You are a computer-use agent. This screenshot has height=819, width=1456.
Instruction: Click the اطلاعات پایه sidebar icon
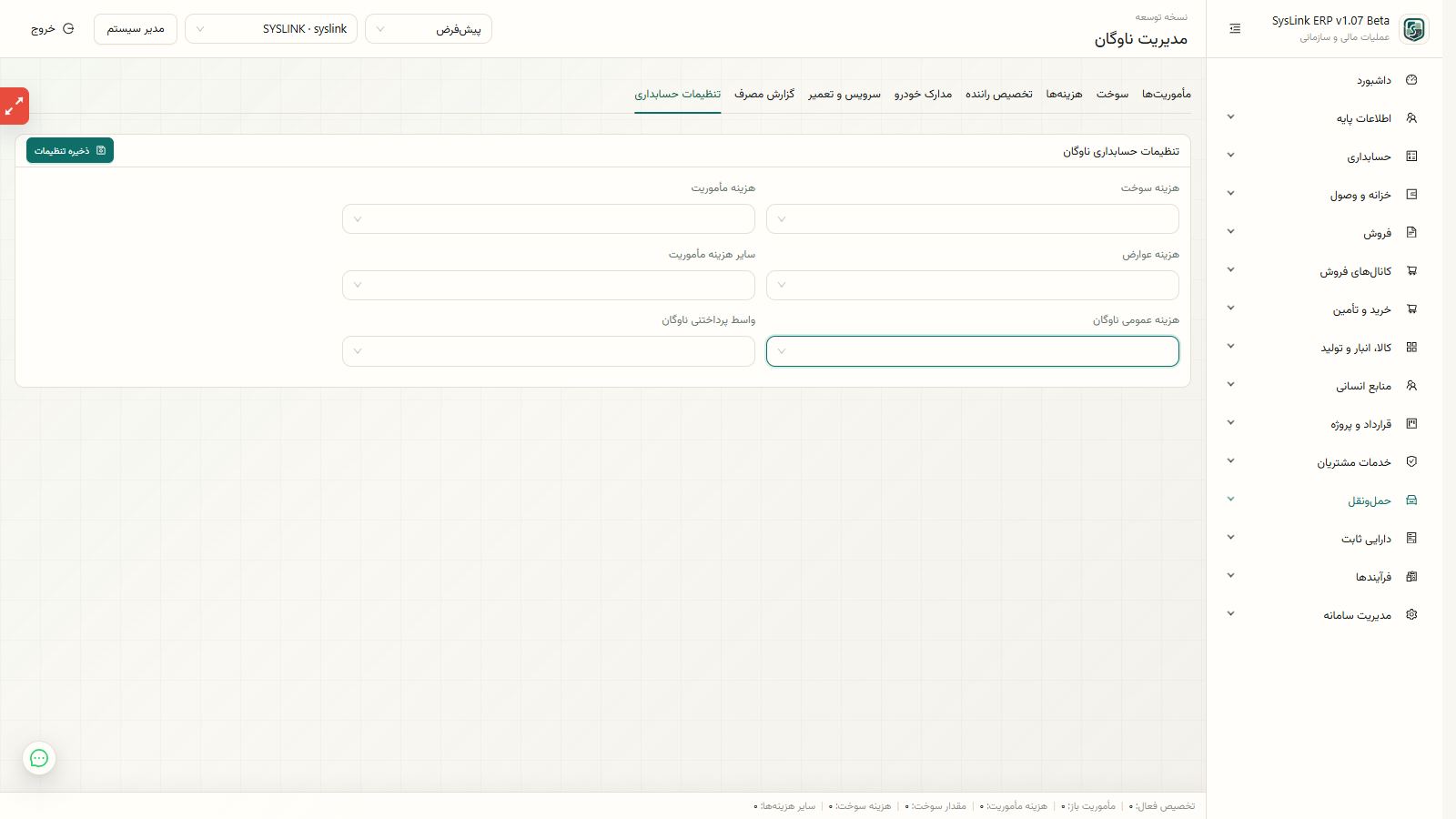coord(1411,118)
